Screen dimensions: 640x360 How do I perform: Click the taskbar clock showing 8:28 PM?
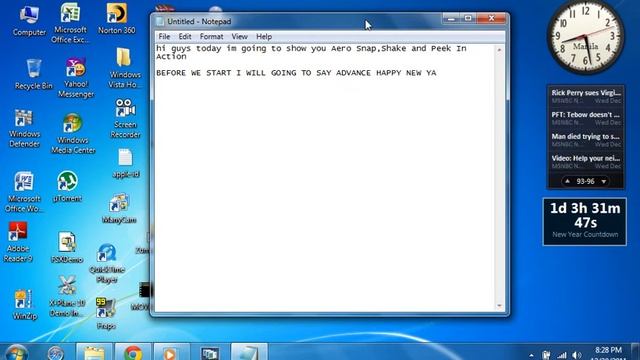(x=608, y=353)
